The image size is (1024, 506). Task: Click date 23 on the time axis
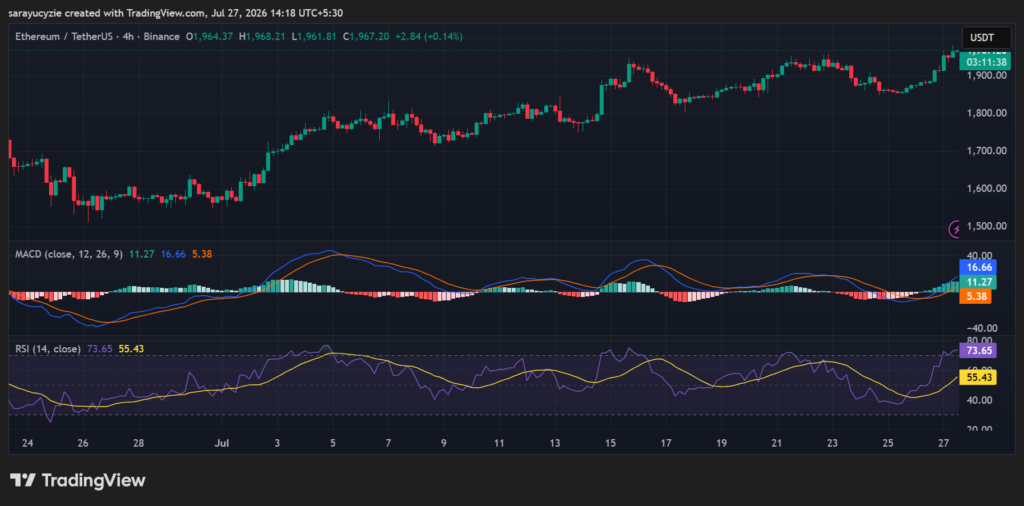pos(832,443)
